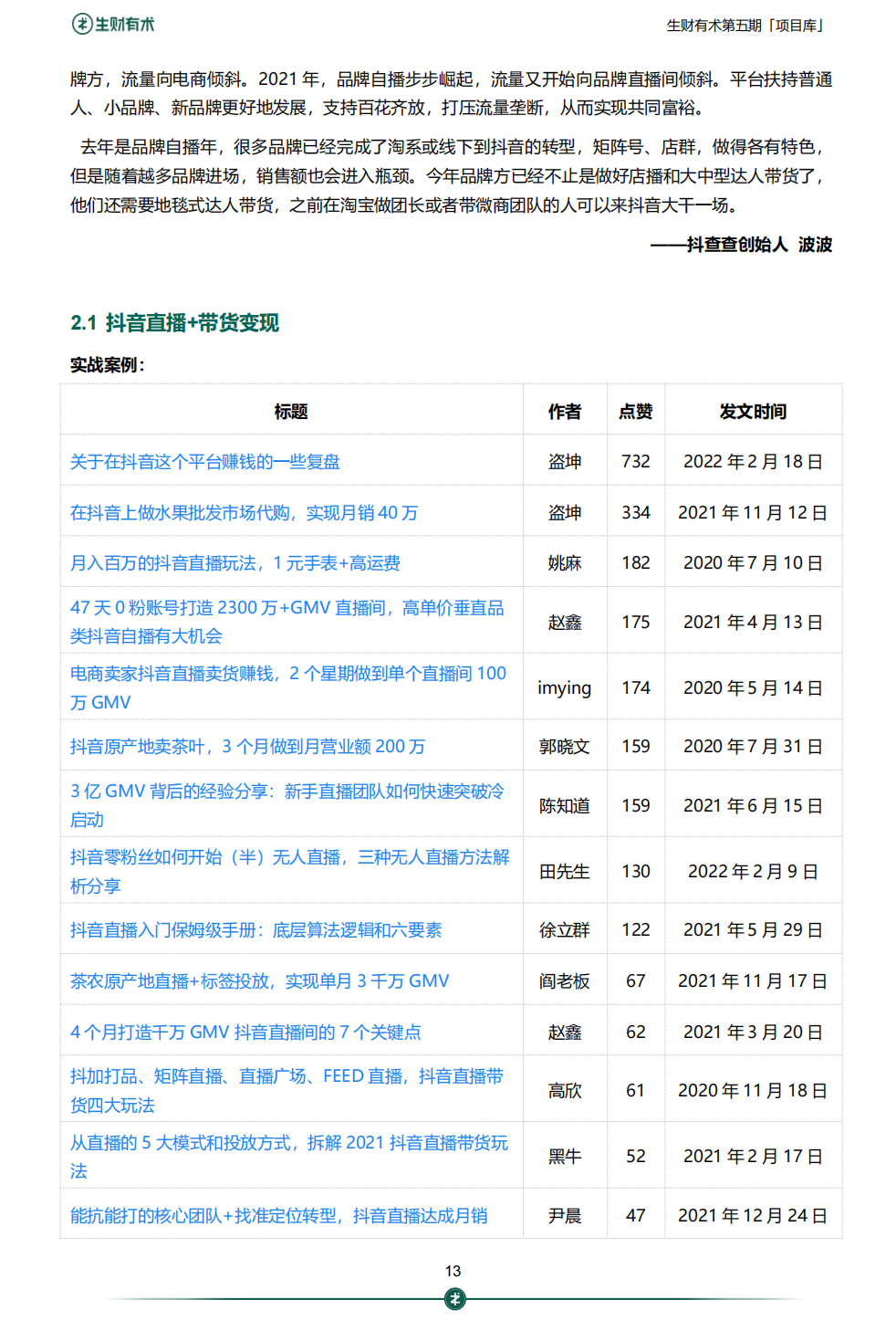896x1321 pixels.
Task: Click date 2021年3月20日
Action: (753, 1033)
